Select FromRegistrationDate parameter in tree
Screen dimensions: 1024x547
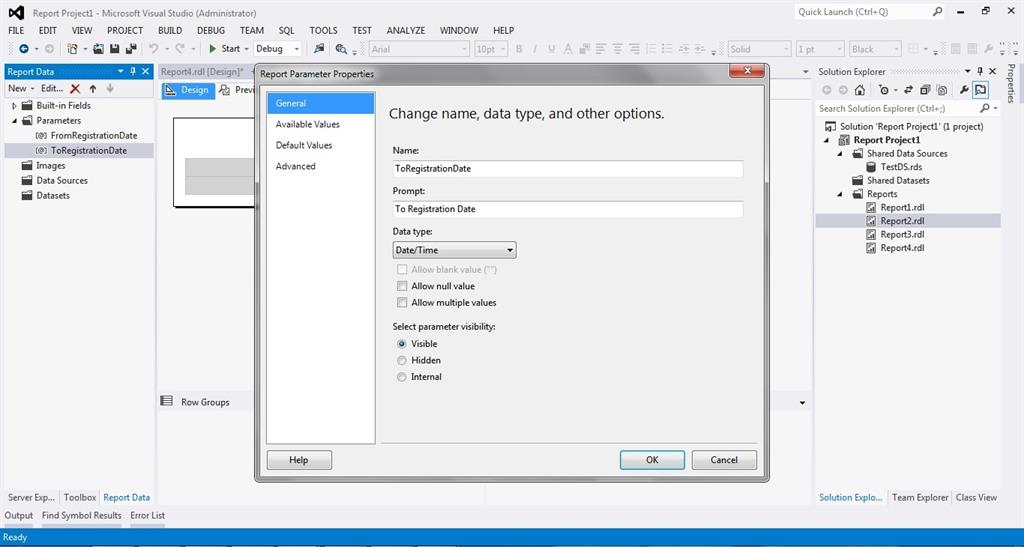[94, 136]
